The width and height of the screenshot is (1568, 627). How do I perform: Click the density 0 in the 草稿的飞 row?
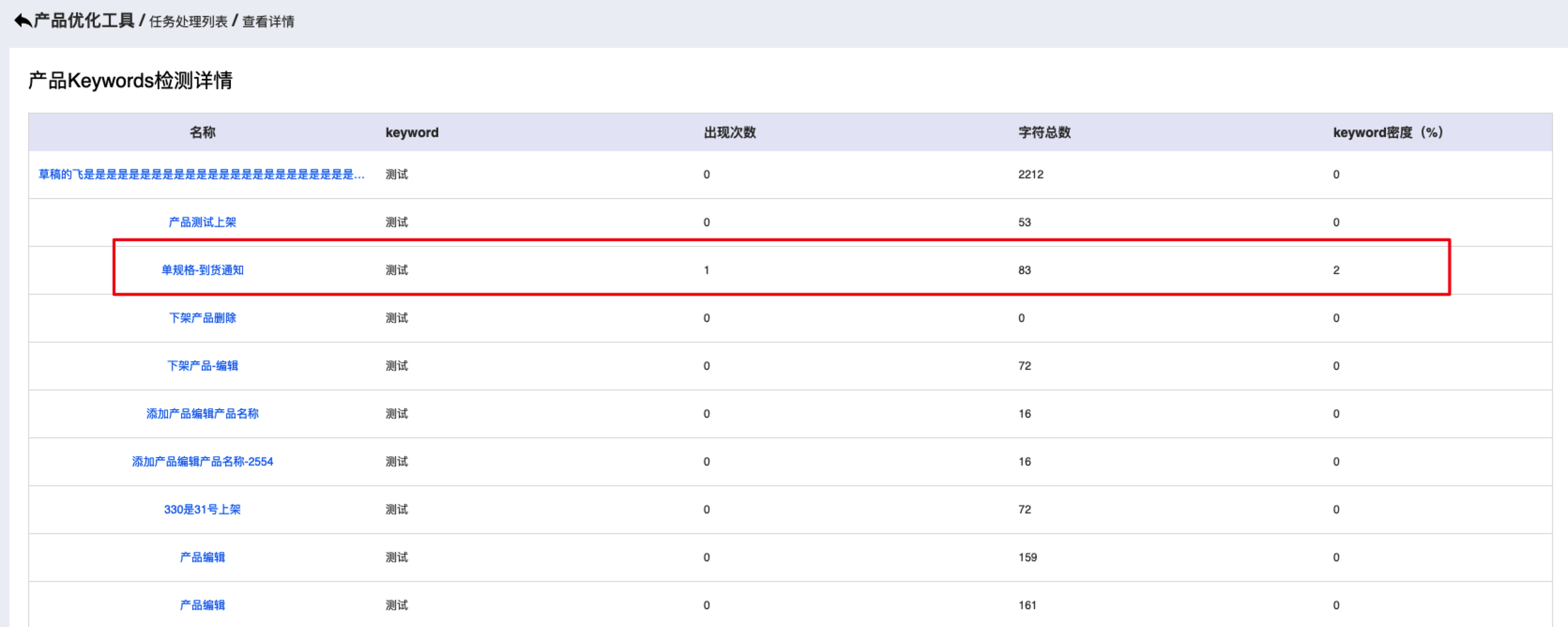[x=1336, y=174]
